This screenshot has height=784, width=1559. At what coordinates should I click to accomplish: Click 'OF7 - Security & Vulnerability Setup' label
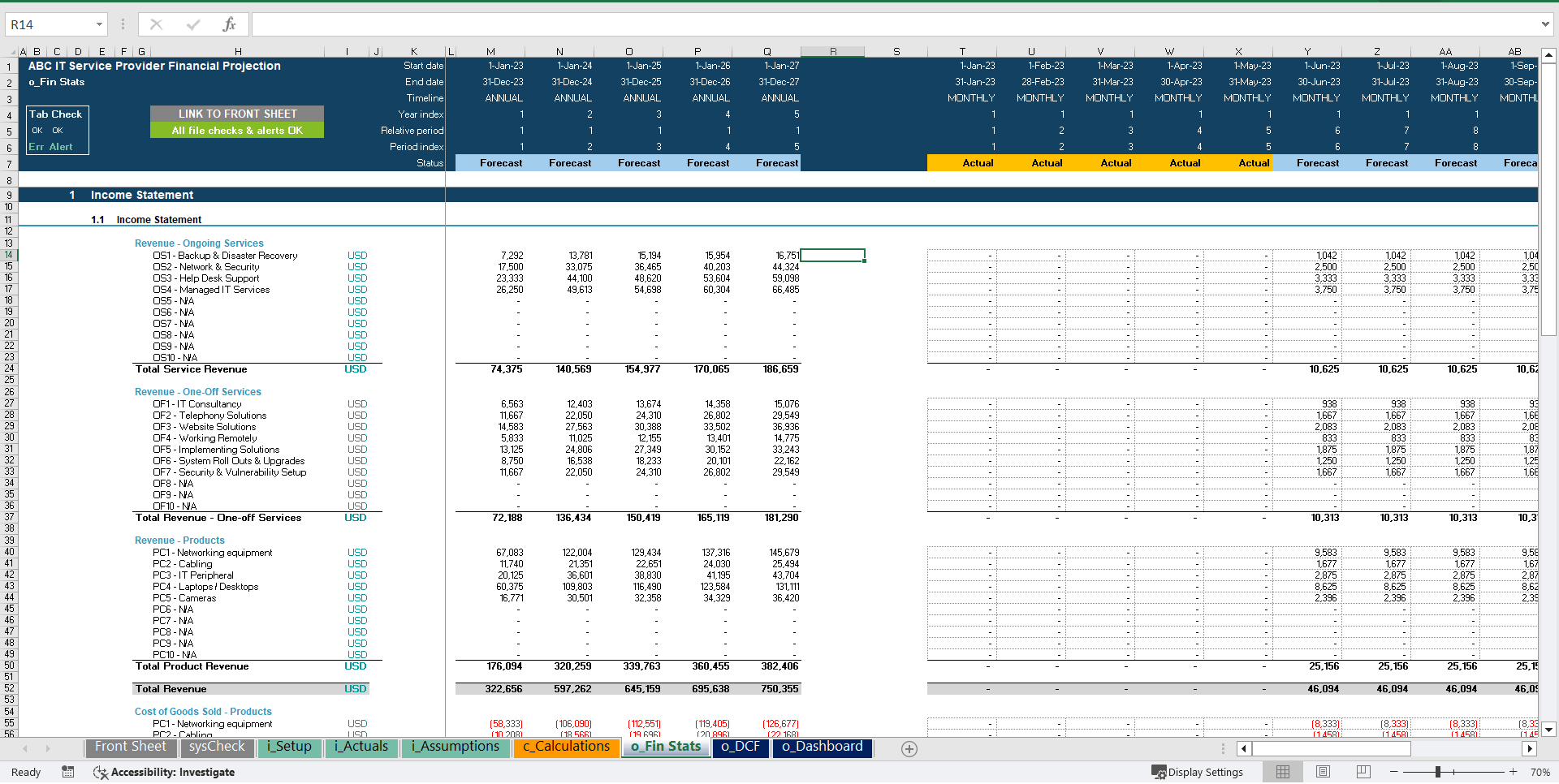pos(230,472)
